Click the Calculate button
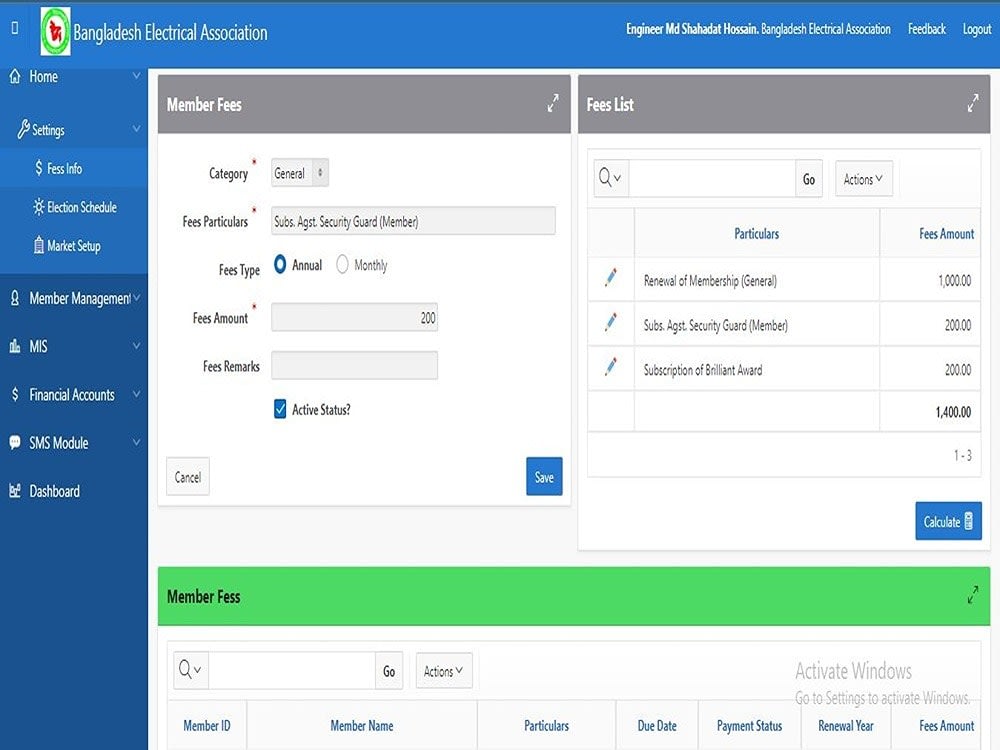The width and height of the screenshot is (1000, 750). point(947,521)
